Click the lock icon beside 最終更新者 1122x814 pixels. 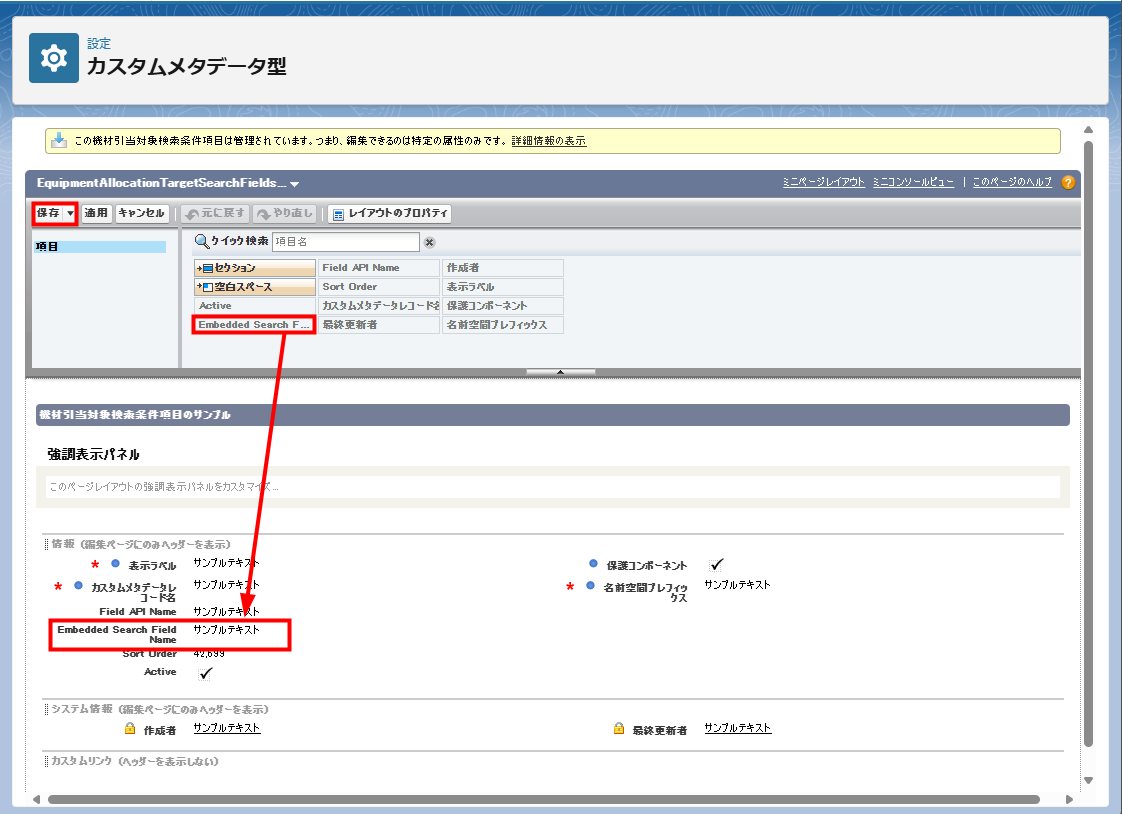[619, 729]
